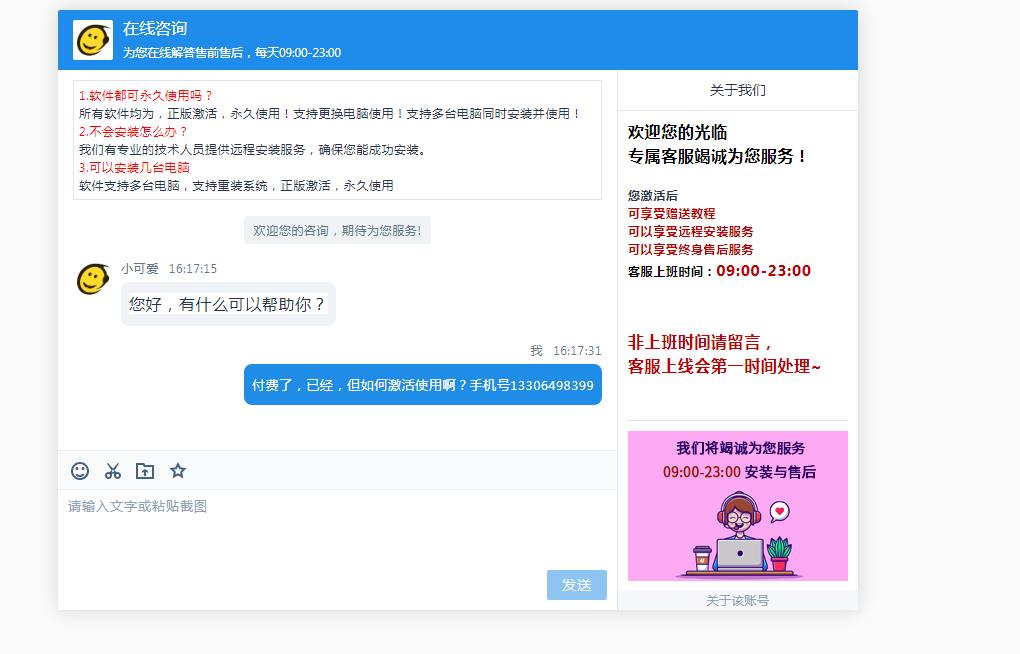The height and width of the screenshot is (654, 1020).
Task: Open the emoji picker in chat toolbar
Action: tap(80, 471)
